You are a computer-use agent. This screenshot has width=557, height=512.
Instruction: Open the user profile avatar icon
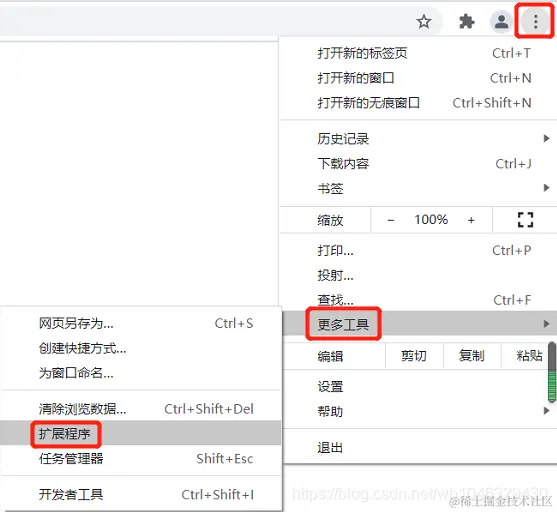(x=501, y=22)
